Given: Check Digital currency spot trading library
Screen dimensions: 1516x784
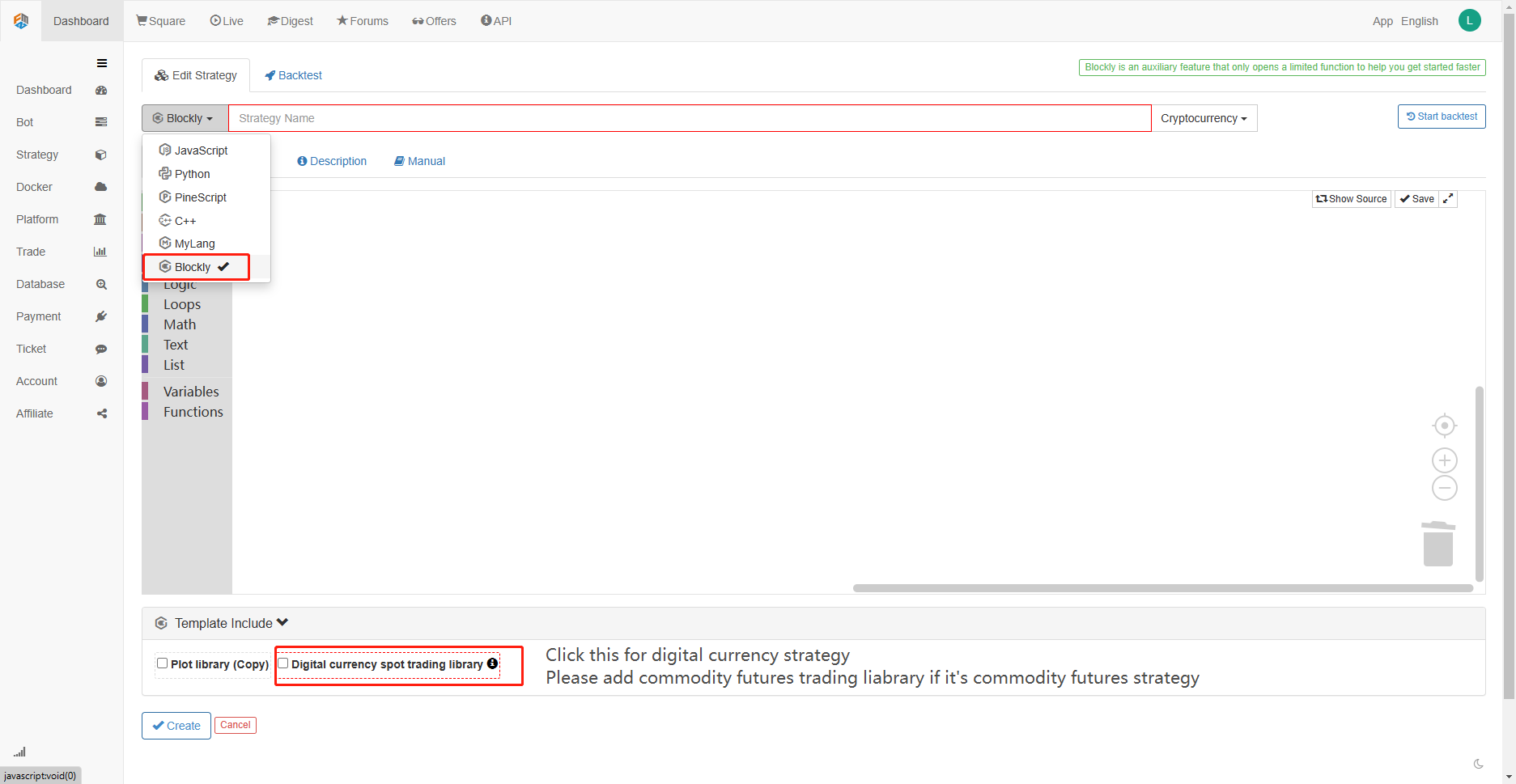Looking at the screenshot, I should click(x=283, y=663).
